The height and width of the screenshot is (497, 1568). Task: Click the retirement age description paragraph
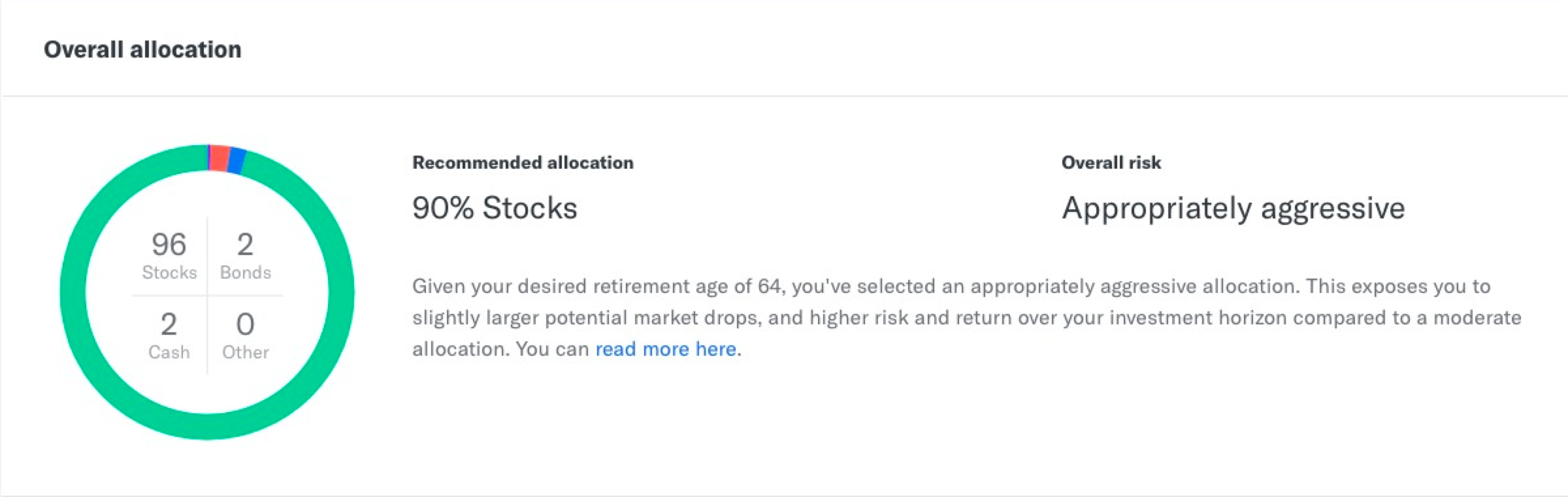pos(967,318)
